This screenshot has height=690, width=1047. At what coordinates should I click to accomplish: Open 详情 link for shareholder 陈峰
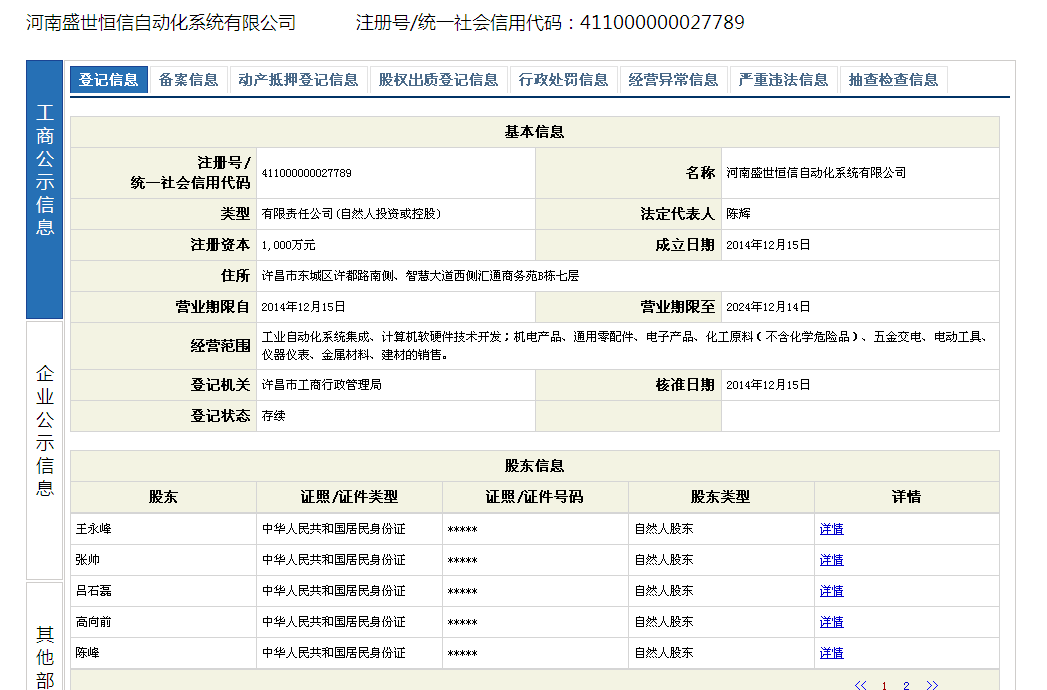coord(831,653)
